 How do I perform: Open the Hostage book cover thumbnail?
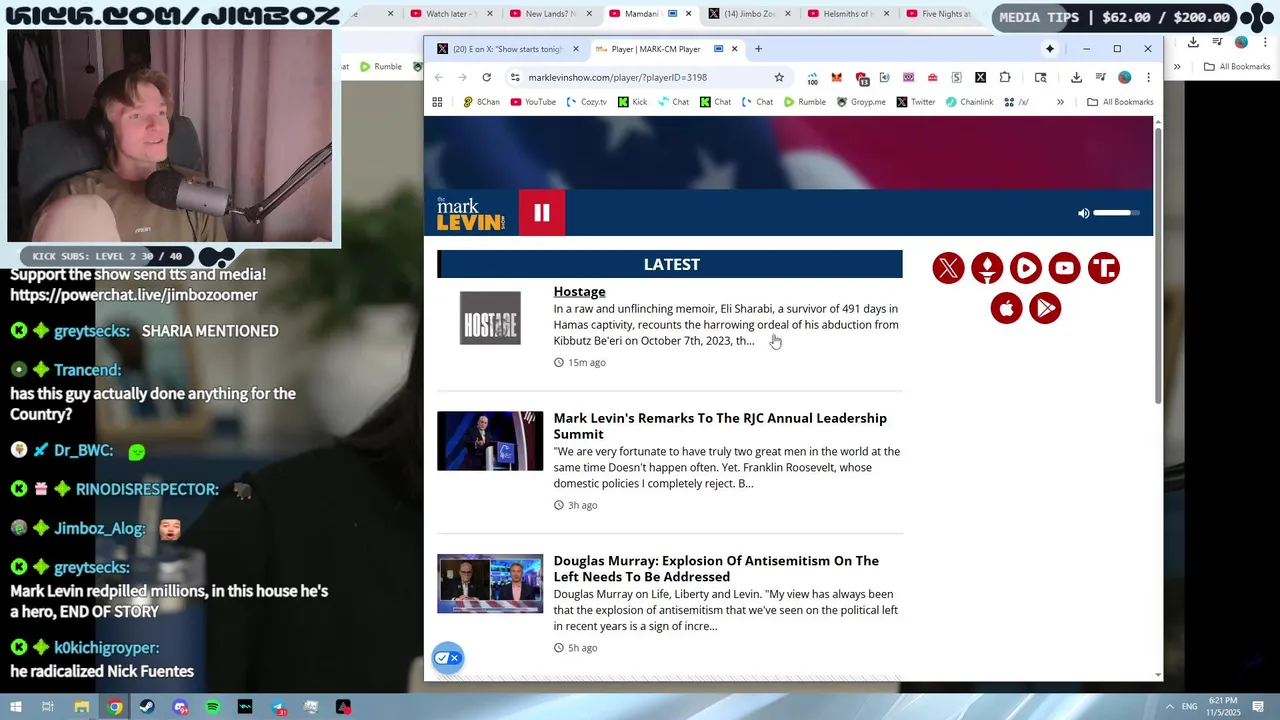pyautogui.click(x=490, y=318)
